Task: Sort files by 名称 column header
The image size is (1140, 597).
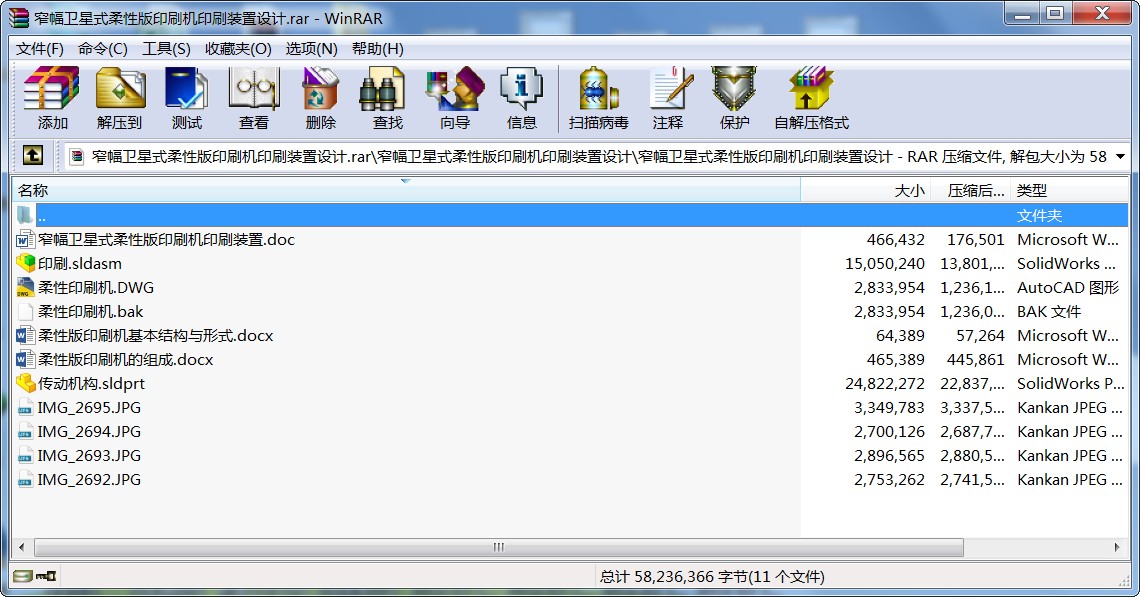Action: [x=406, y=191]
